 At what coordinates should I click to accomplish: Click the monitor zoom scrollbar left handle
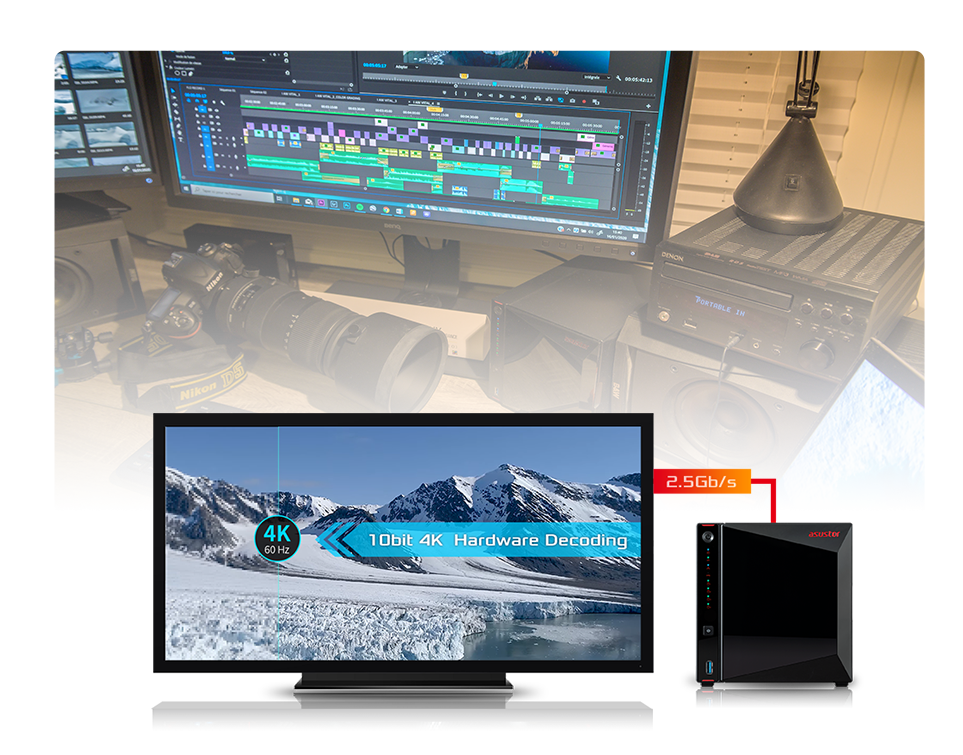pos(456,86)
